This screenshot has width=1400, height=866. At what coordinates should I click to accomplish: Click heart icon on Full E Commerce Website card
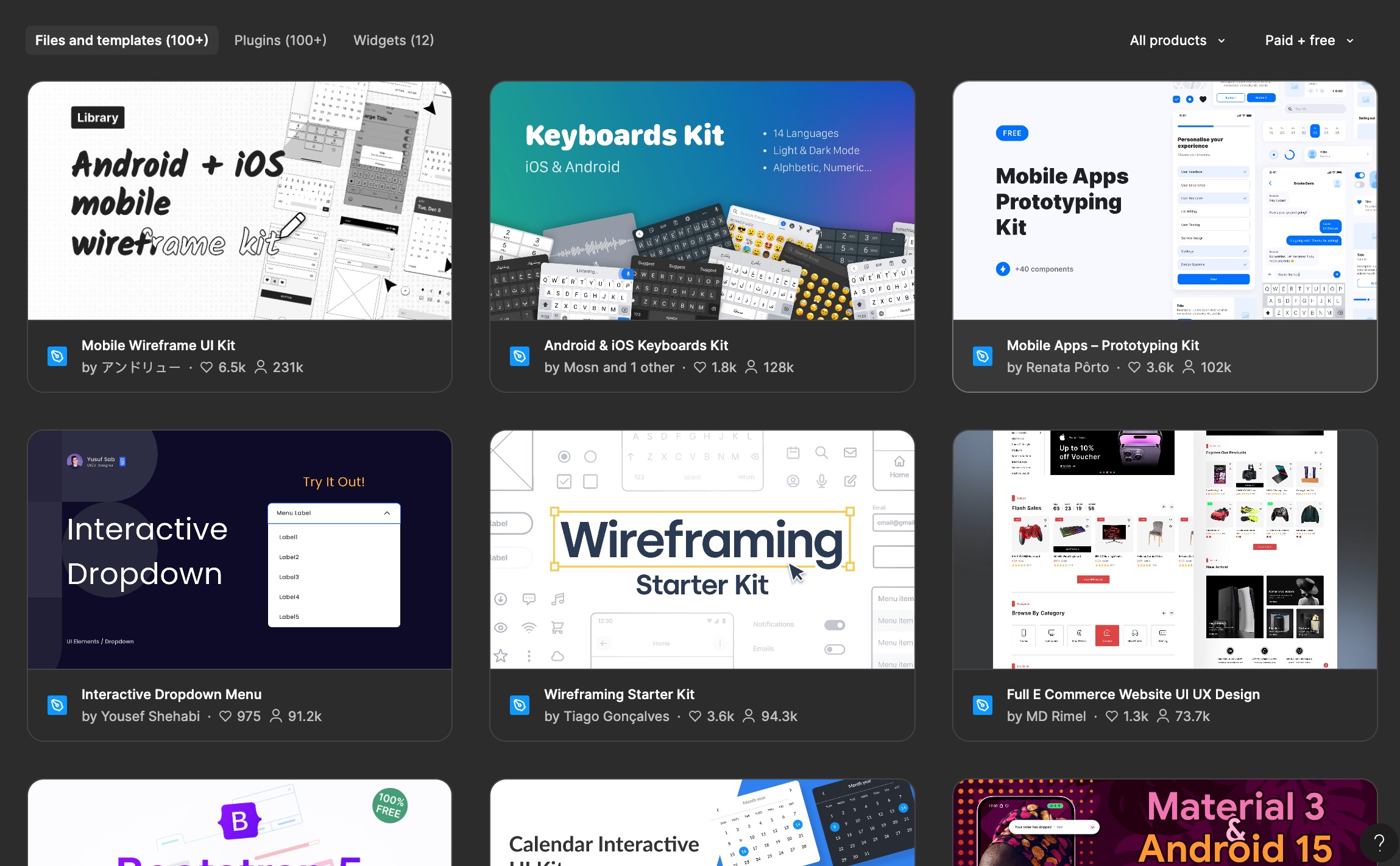[1112, 716]
